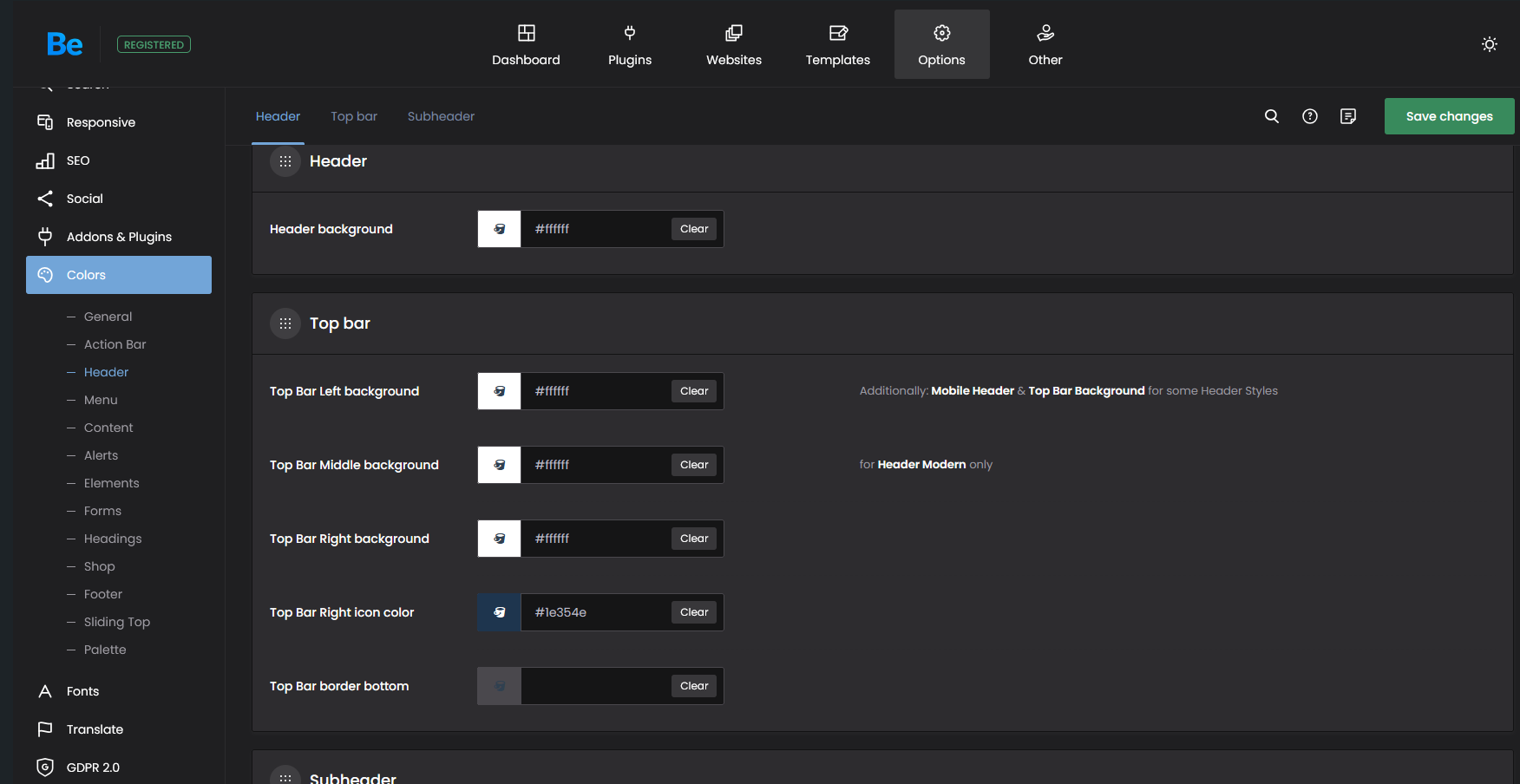Open the GDPR 2.0 sidebar item
1520x784 pixels.
(93, 768)
